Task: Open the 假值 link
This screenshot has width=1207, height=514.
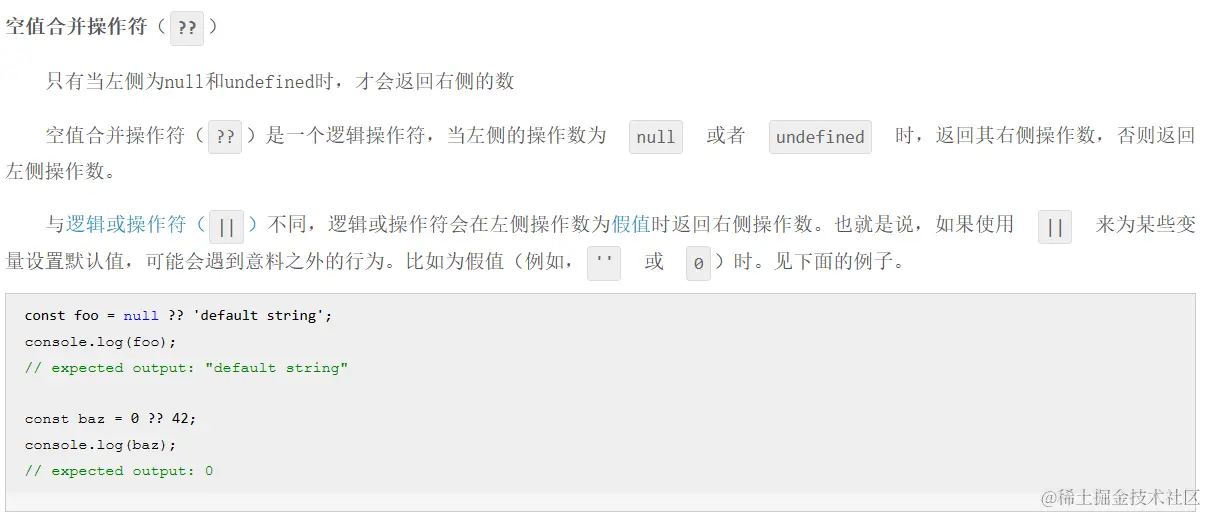Action: click(631, 225)
